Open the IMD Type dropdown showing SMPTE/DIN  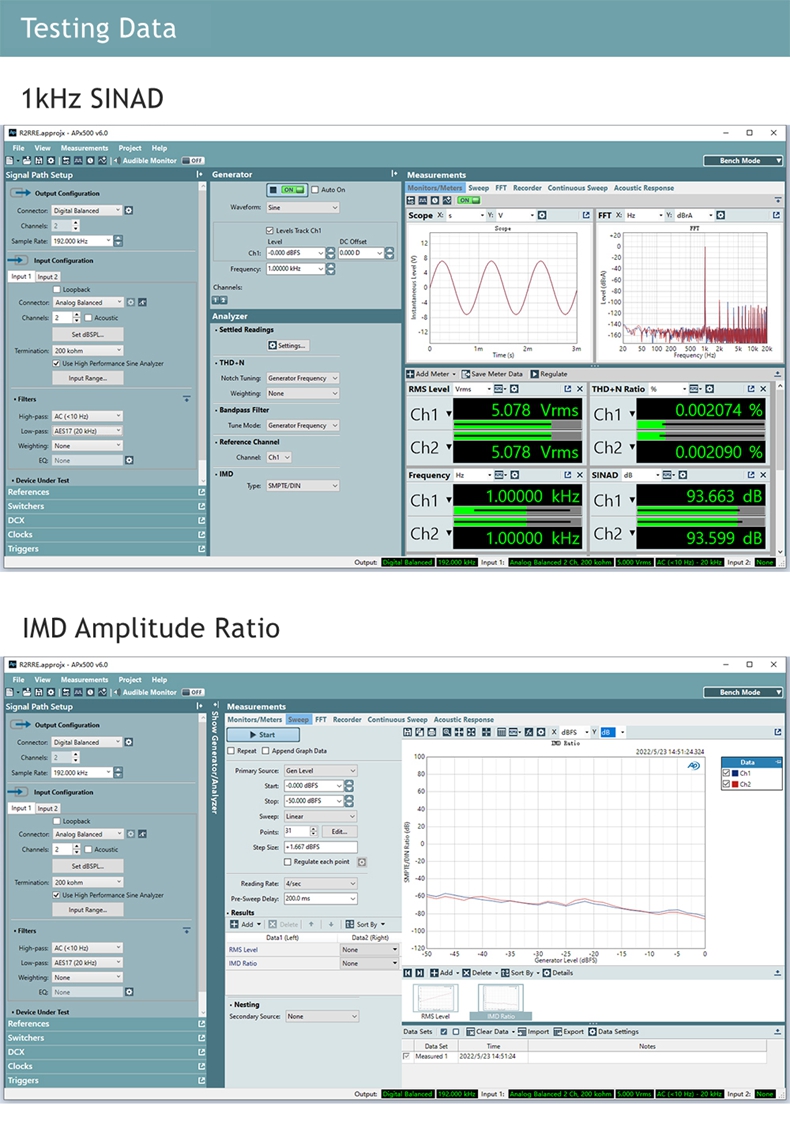(302, 485)
